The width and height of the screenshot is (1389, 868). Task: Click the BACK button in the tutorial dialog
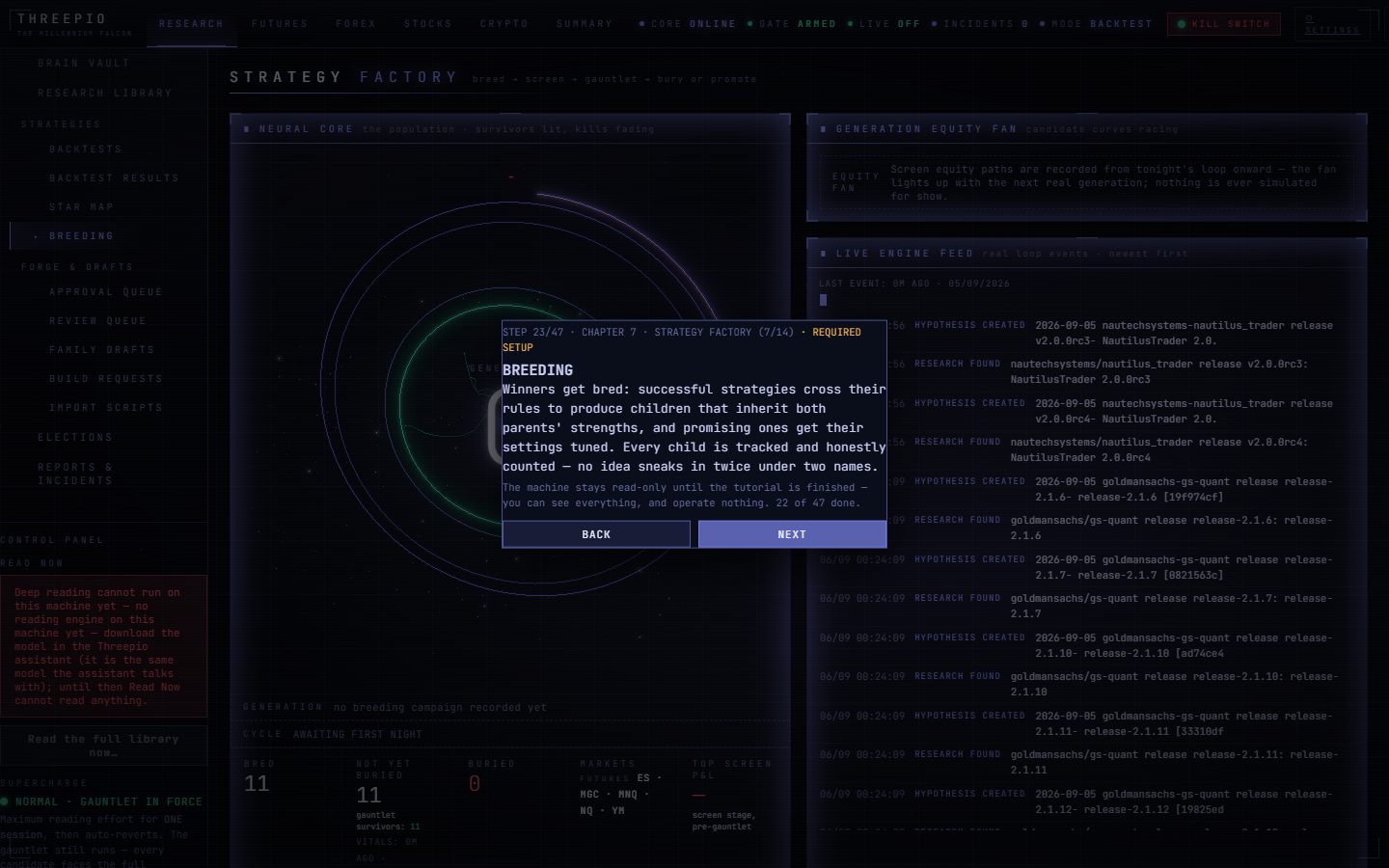[x=596, y=534]
